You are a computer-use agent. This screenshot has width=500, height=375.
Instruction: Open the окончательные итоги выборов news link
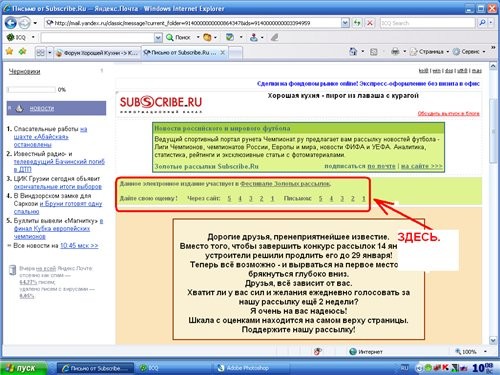click(58, 187)
